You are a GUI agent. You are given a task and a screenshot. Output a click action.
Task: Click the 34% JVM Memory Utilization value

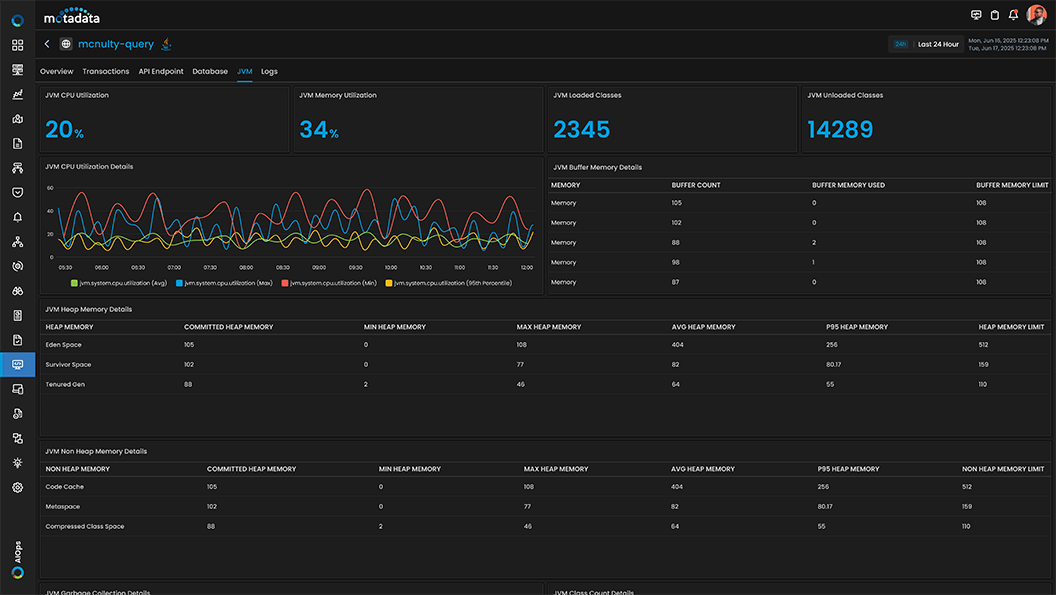coord(319,129)
